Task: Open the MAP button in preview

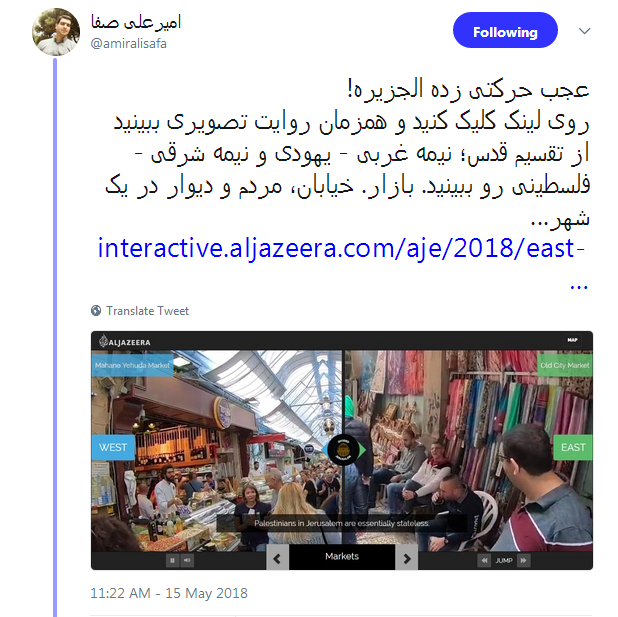Action: (572, 340)
